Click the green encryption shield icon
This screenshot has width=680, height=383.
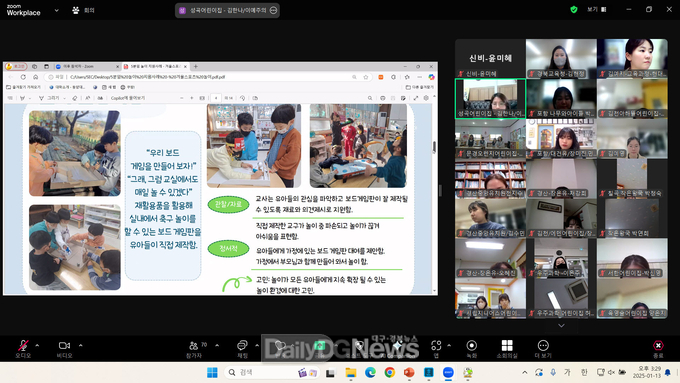pyautogui.click(x=574, y=10)
